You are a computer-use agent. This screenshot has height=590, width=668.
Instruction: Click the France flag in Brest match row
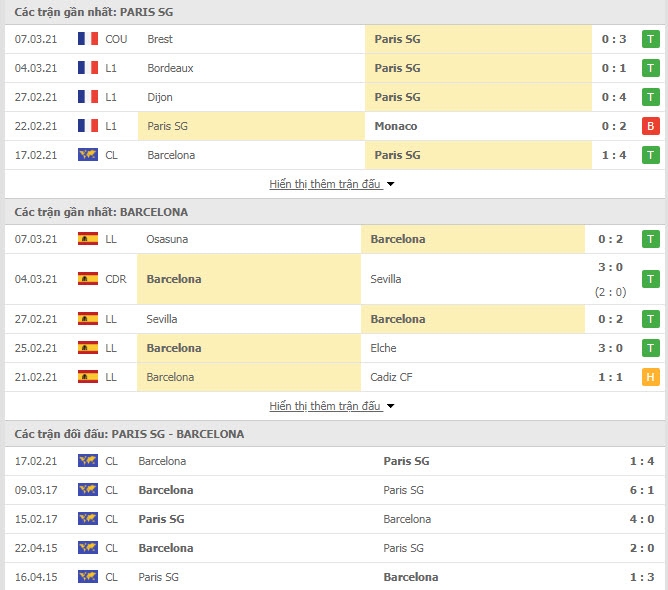tap(88, 39)
